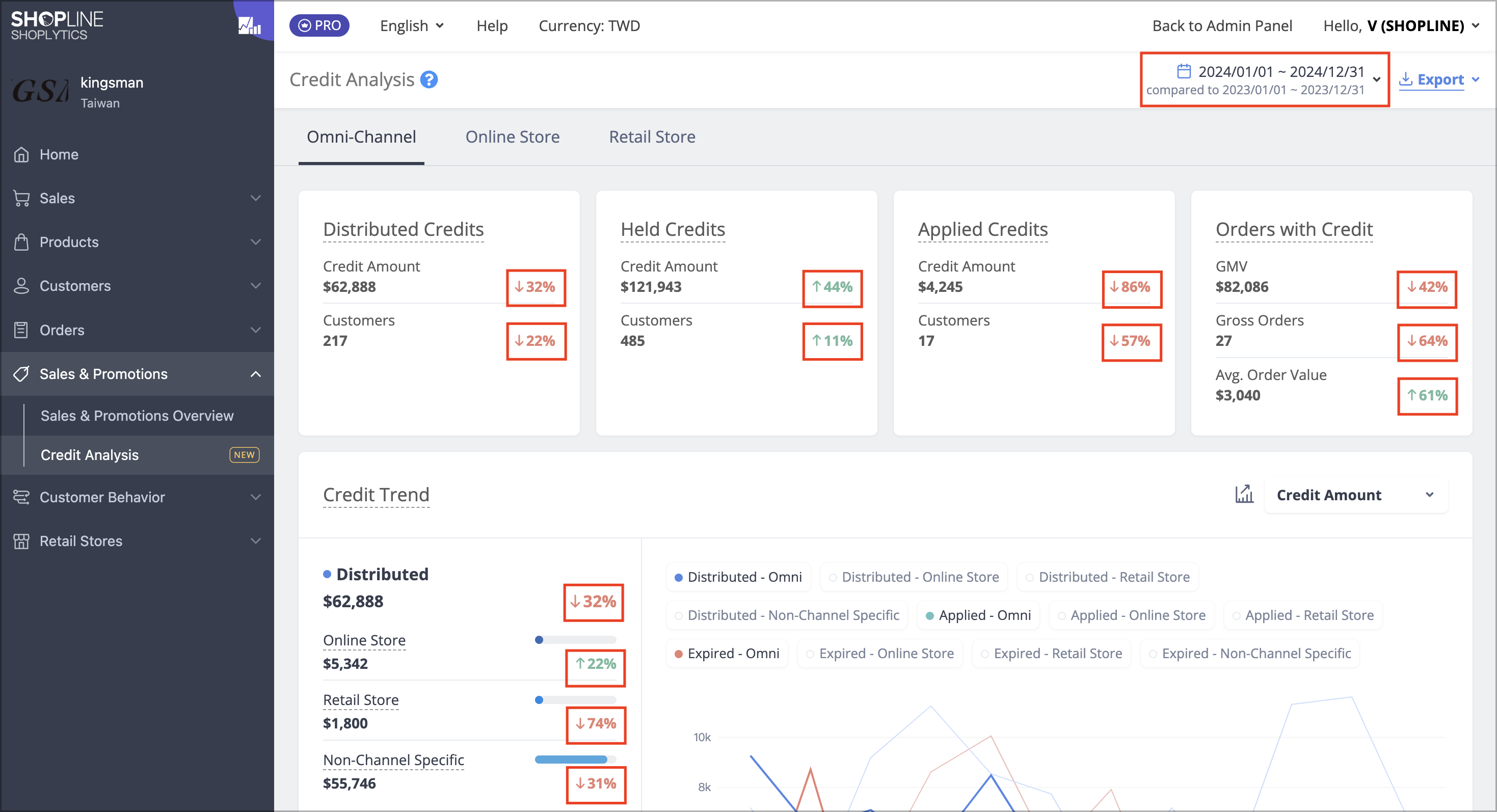Viewport: 1497px width, 812px height.
Task: Click the calendar icon beside date range
Action: point(1184,71)
